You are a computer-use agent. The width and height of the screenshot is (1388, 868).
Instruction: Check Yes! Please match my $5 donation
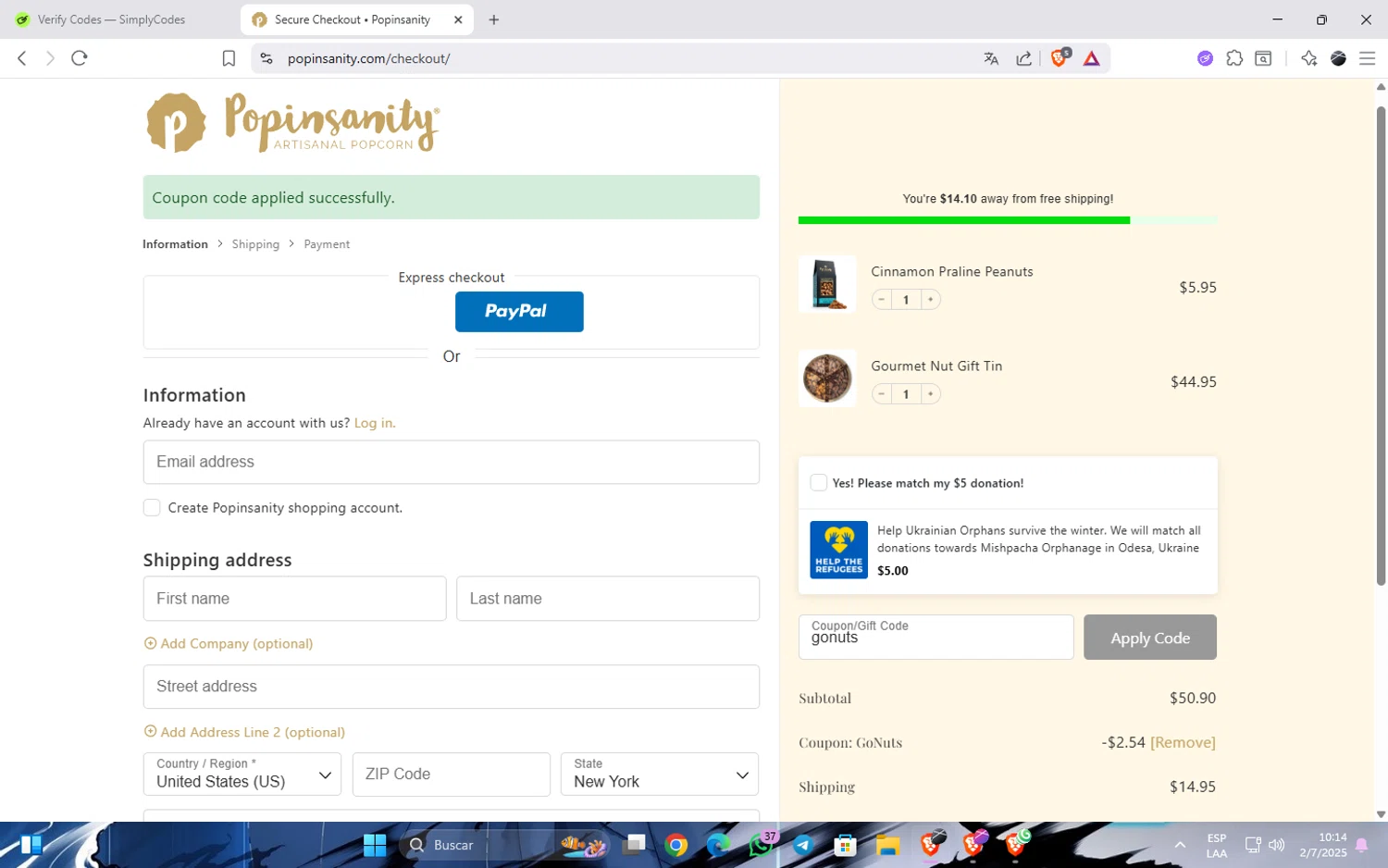click(819, 483)
